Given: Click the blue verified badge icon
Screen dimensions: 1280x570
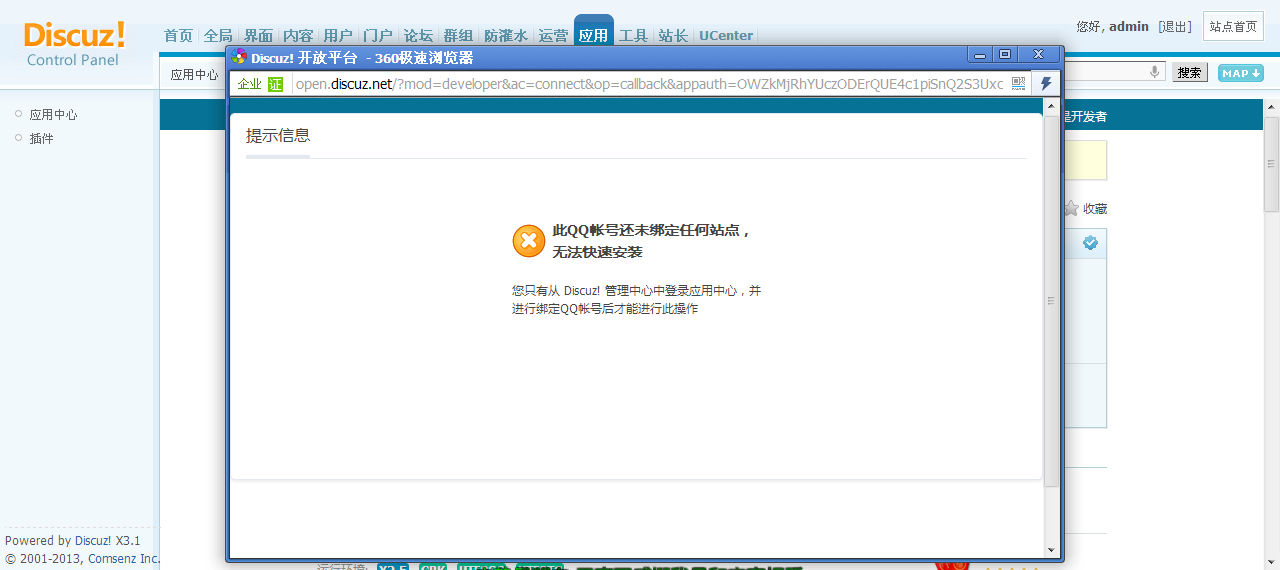Looking at the screenshot, I should pos(1090,243).
